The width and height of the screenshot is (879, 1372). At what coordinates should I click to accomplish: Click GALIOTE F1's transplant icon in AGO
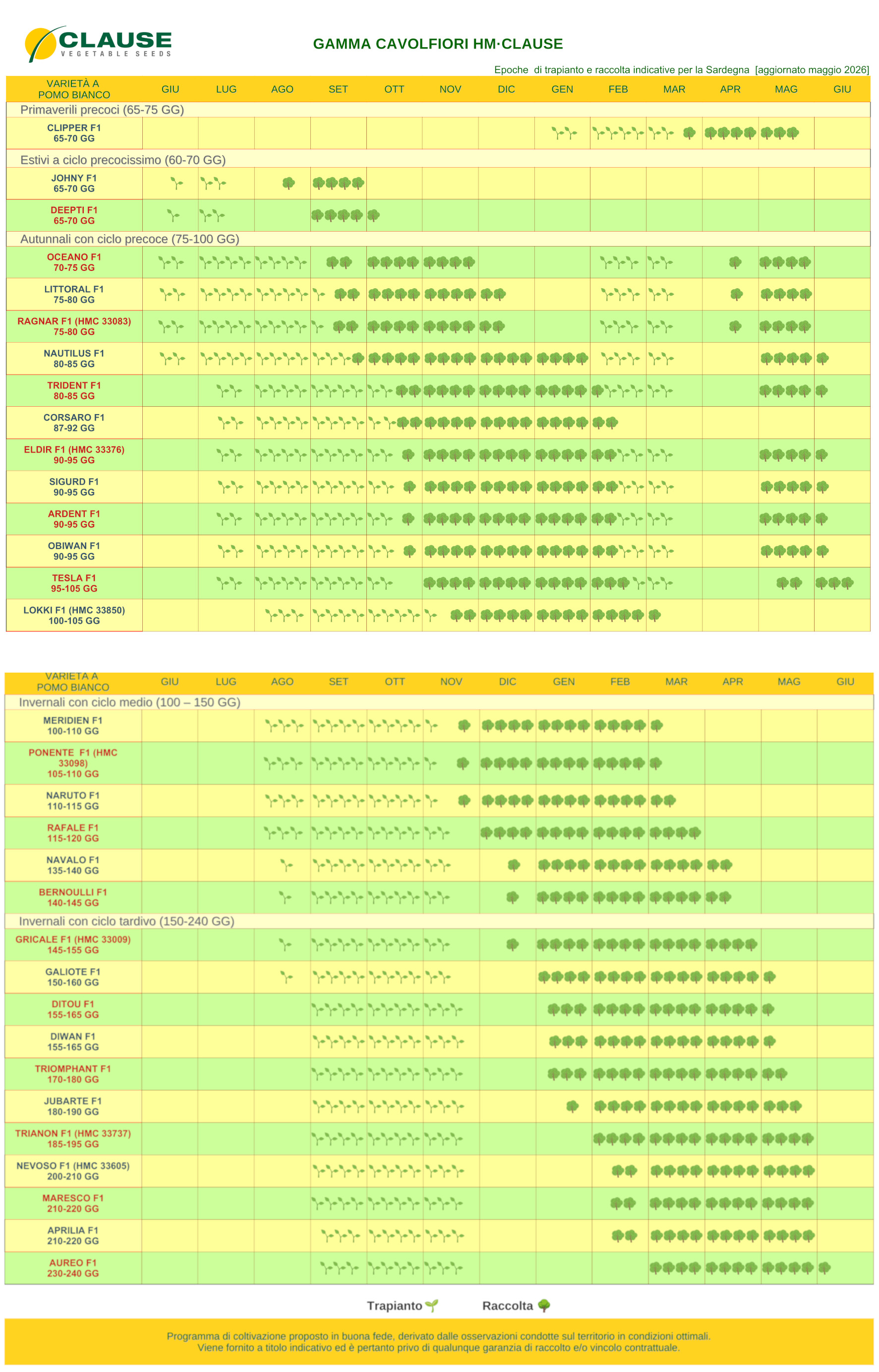tap(287, 977)
